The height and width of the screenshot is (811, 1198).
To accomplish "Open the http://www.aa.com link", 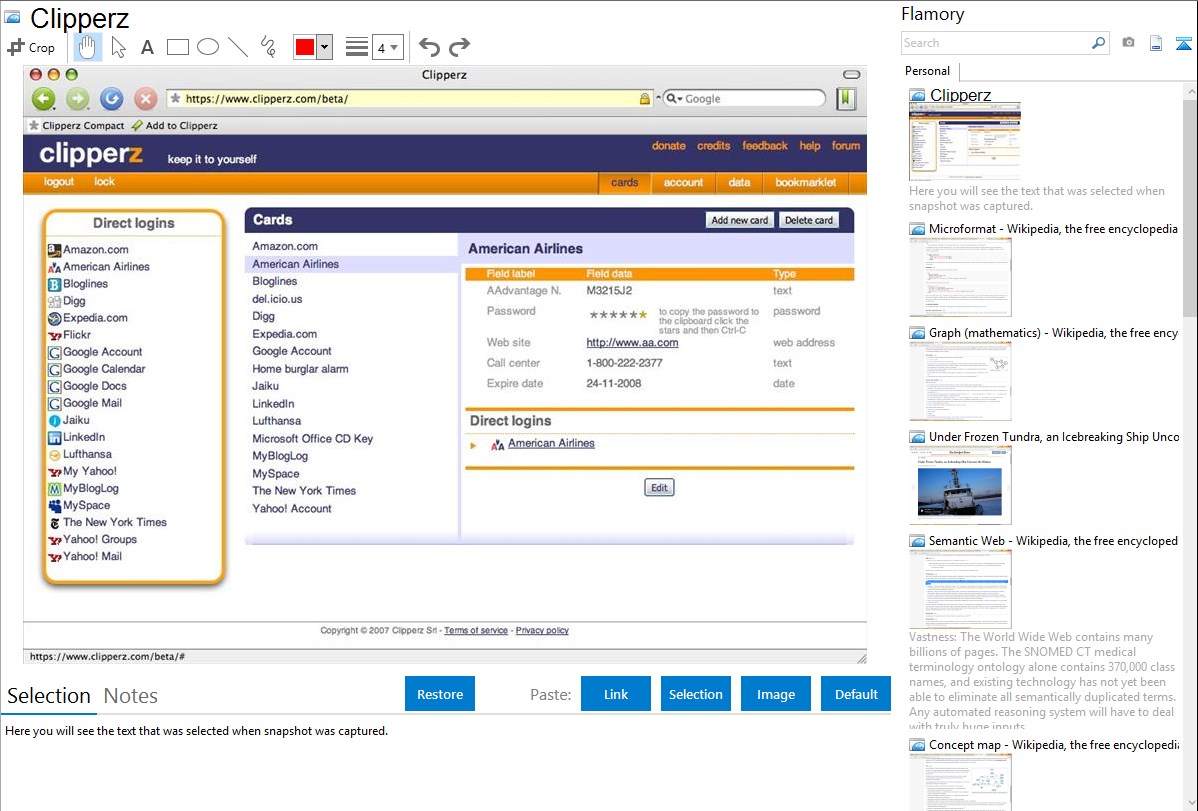I will tap(632, 342).
